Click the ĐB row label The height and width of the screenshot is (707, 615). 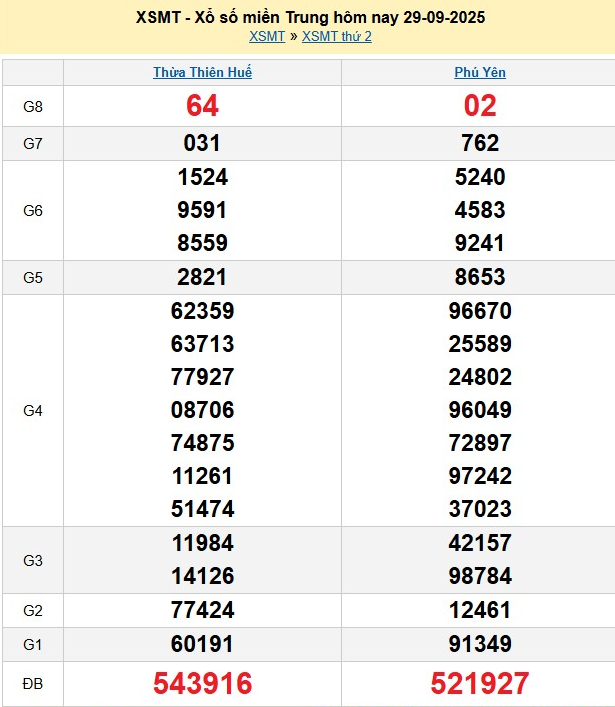click(32, 684)
